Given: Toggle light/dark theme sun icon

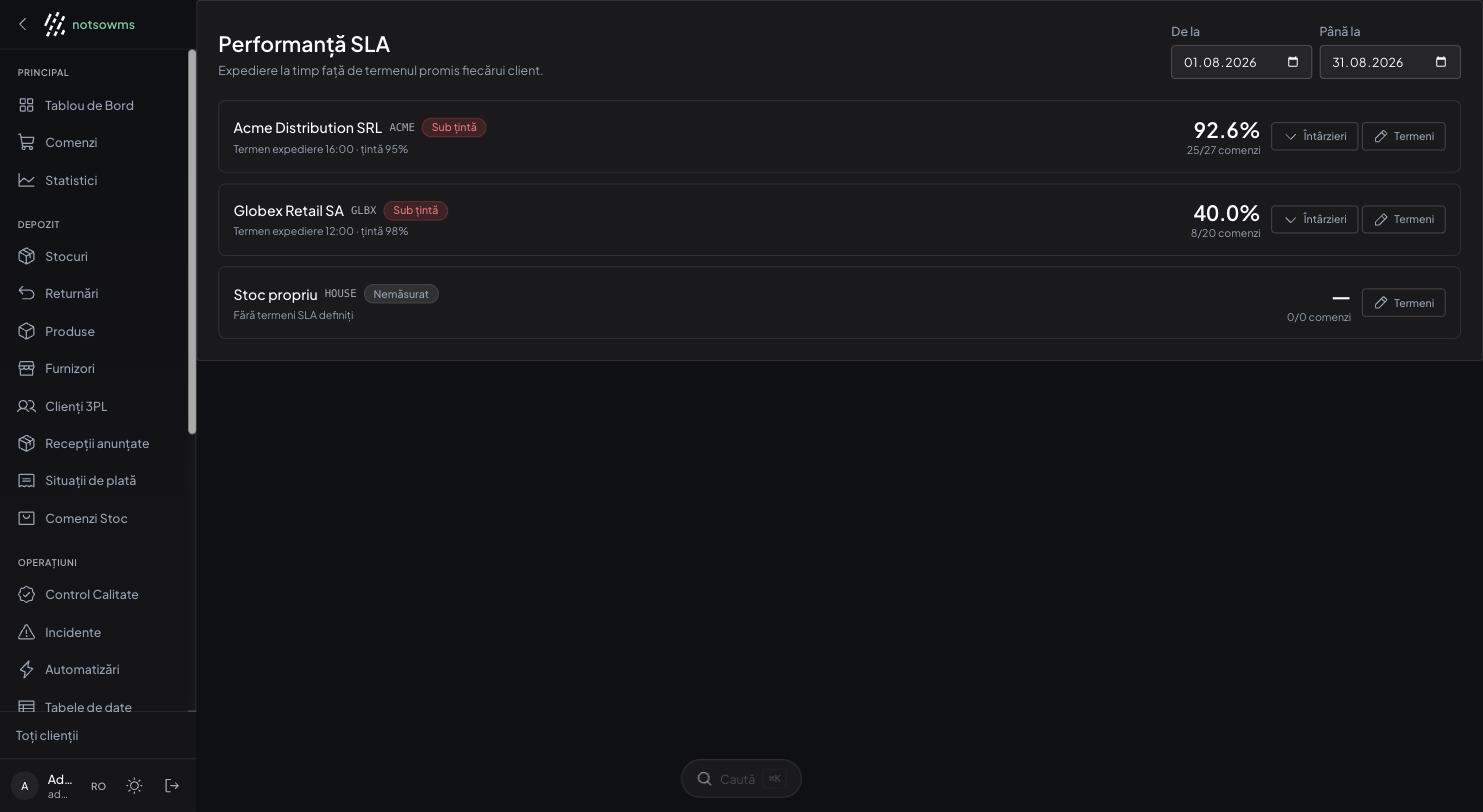Looking at the screenshot, I should 134,786.
